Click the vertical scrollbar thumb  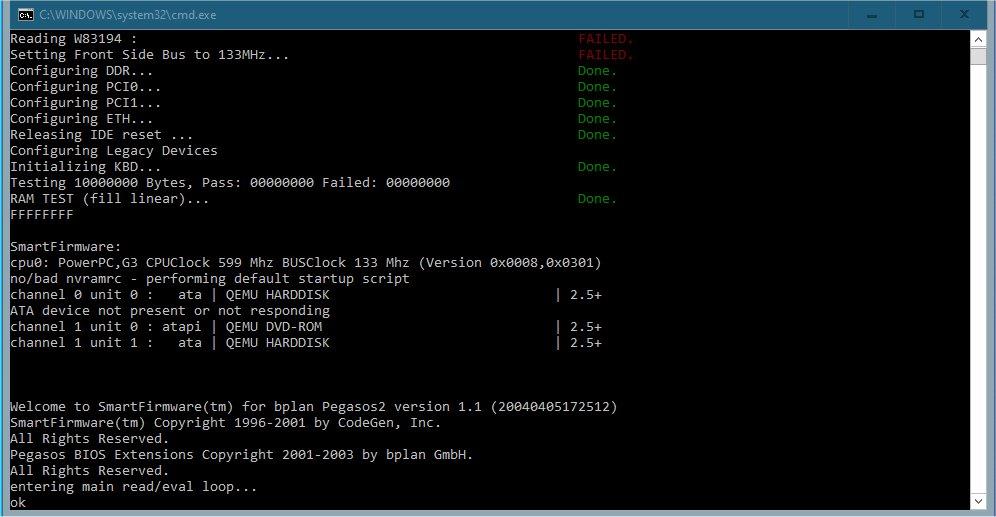pos(978,56)
